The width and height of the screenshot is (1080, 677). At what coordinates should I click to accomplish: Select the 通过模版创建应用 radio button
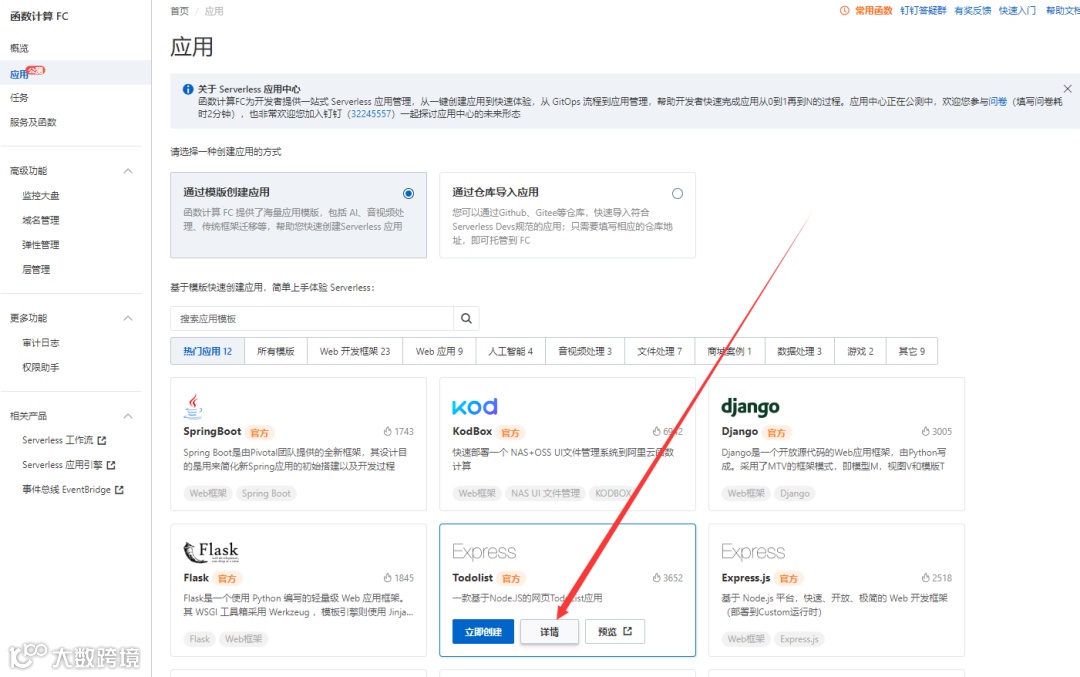(x=408, y=194)
